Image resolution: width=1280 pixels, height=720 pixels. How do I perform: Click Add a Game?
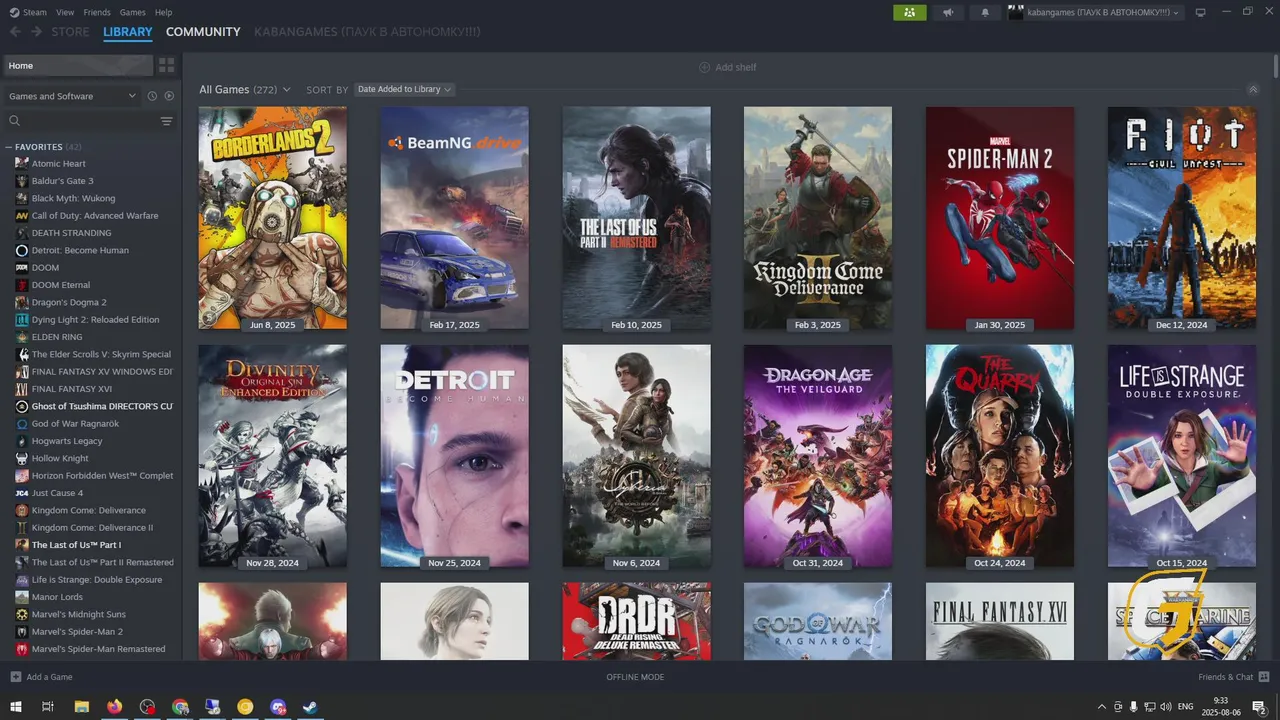[41, 677]
